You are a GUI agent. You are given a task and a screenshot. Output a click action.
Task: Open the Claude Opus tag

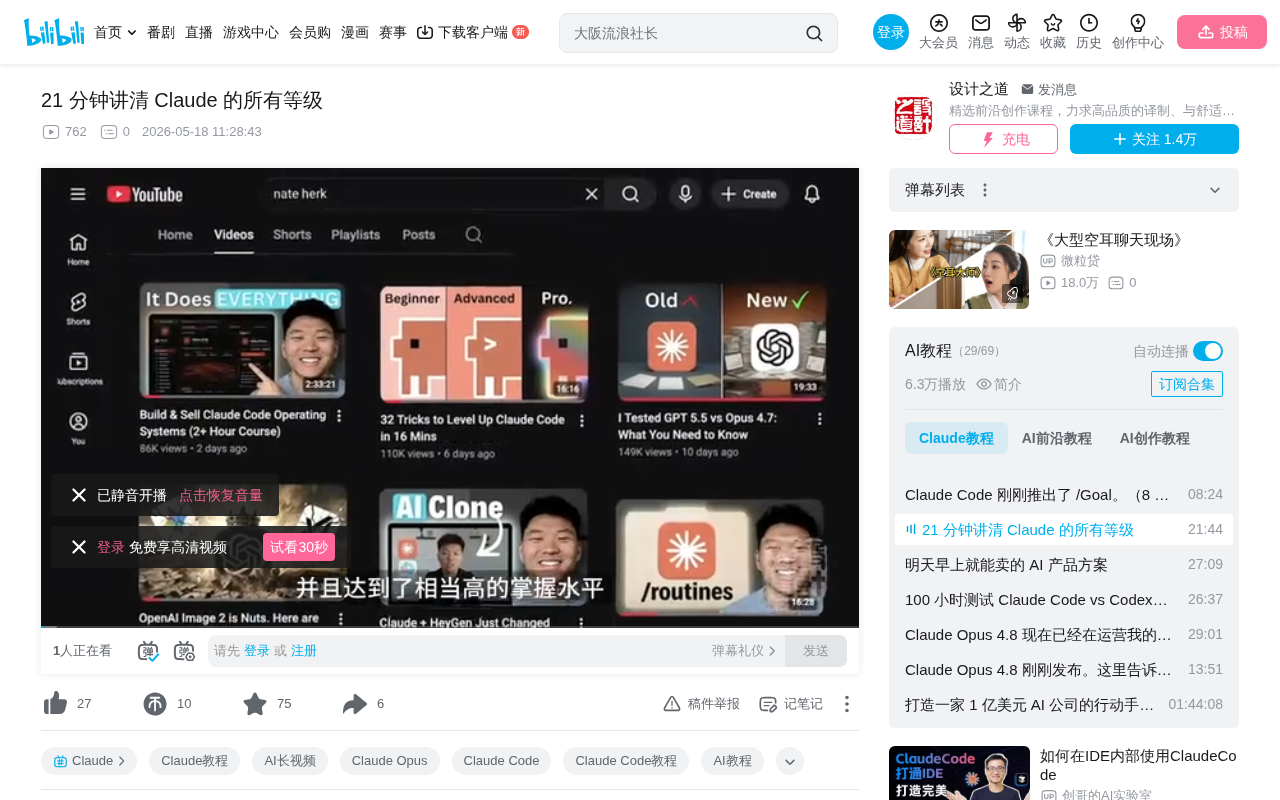(390, 761)
